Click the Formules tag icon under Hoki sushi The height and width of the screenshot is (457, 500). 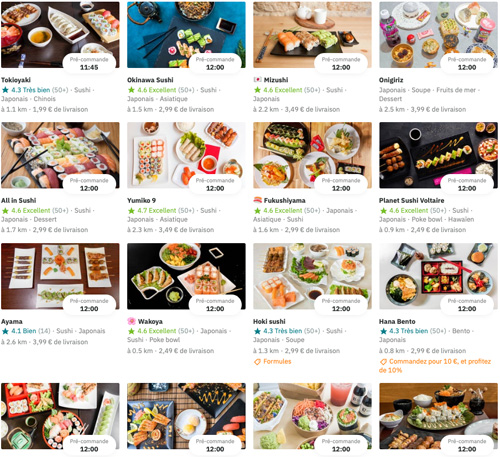coord(257,362)
